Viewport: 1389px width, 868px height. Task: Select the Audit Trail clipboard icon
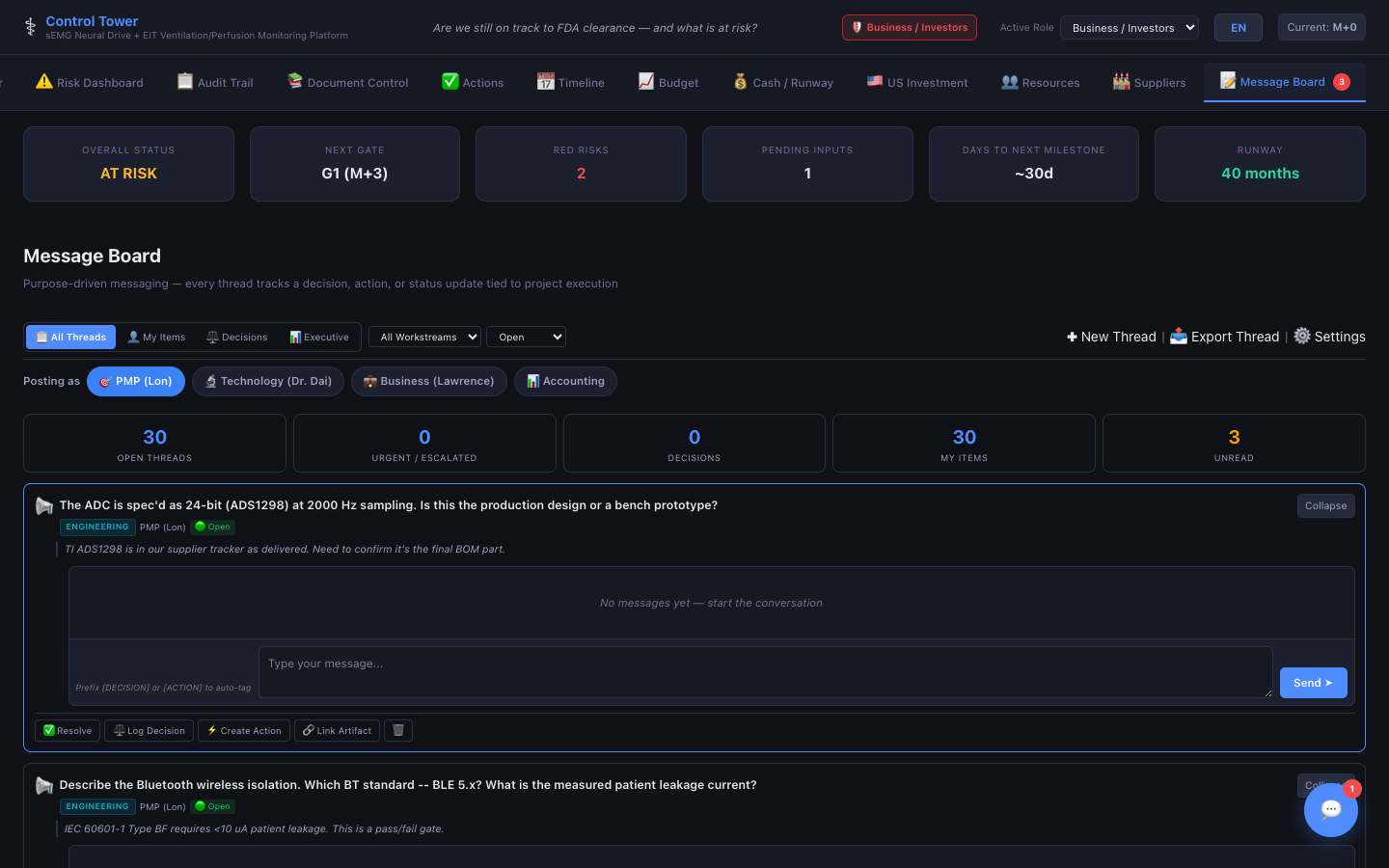[x=184, y=81]
